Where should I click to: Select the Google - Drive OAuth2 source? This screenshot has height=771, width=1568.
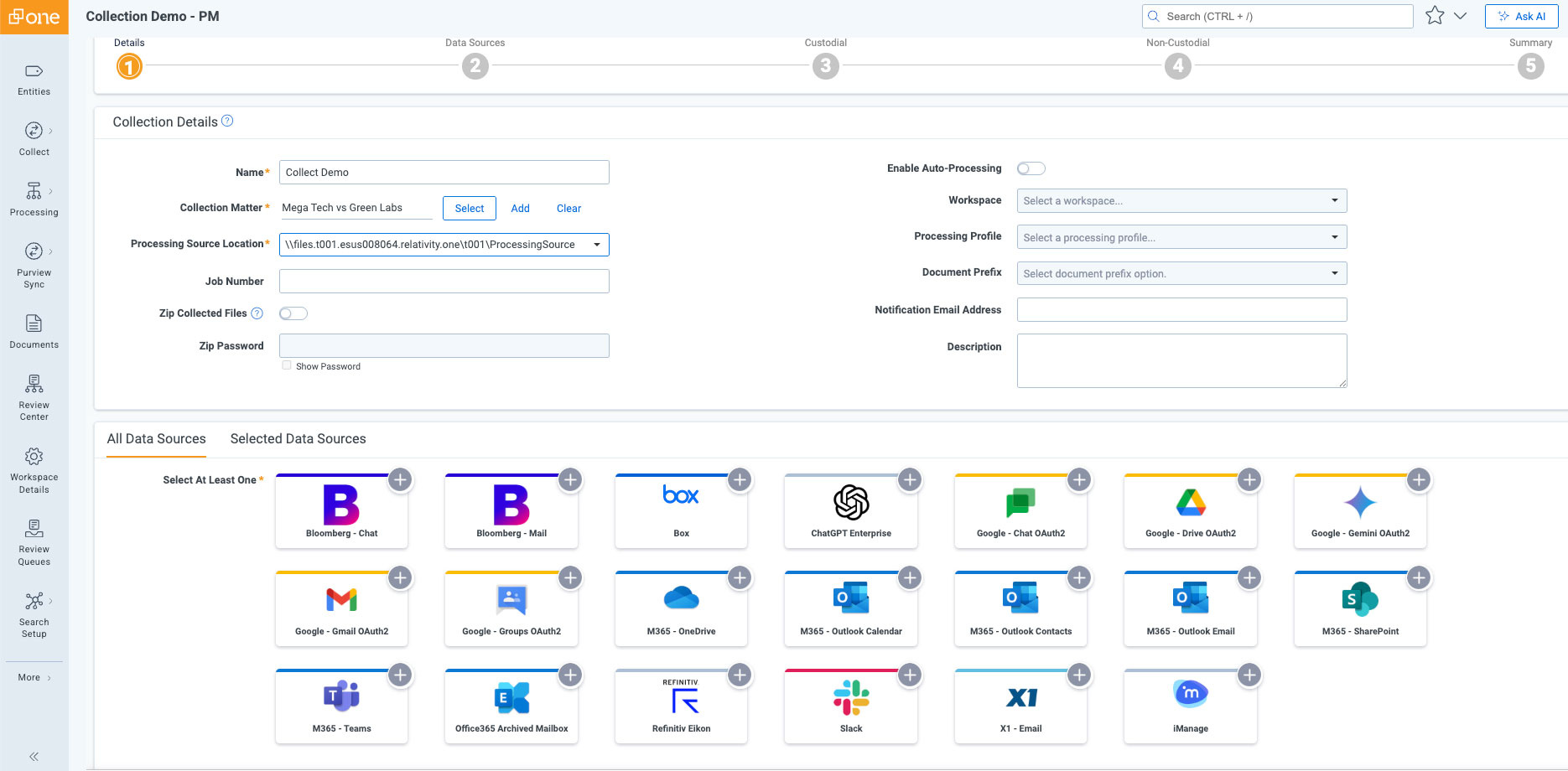[x=1190, y=511]
